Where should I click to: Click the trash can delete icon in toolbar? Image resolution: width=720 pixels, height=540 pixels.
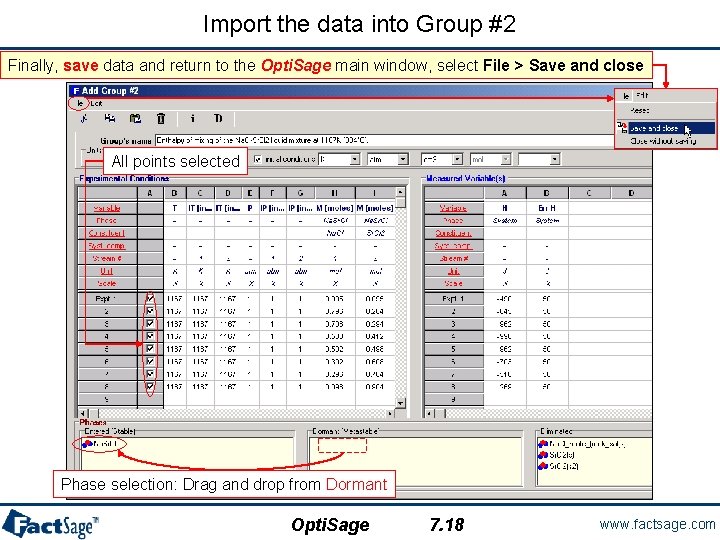[x=161, y=119]
